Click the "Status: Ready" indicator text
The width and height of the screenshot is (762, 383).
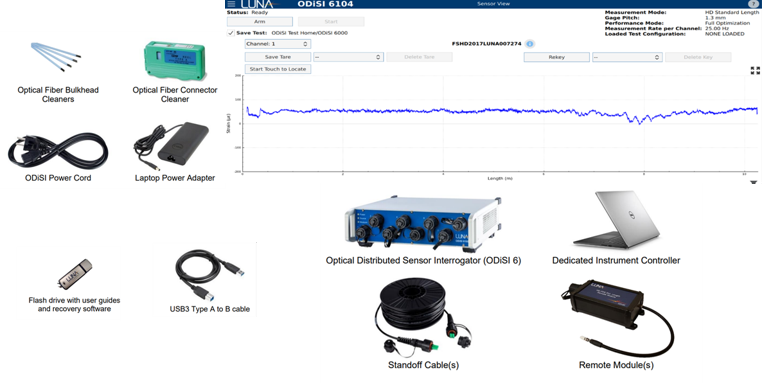point(247,13)
